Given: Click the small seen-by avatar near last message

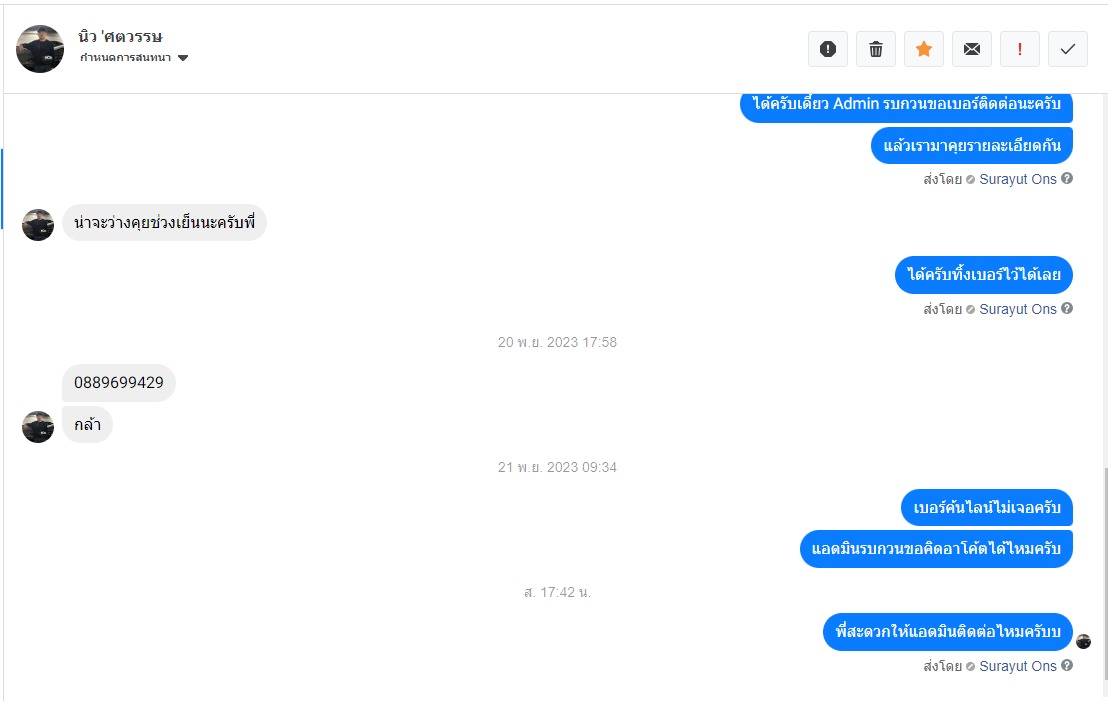Looking at the screenshot, I should coord(1083,642).
